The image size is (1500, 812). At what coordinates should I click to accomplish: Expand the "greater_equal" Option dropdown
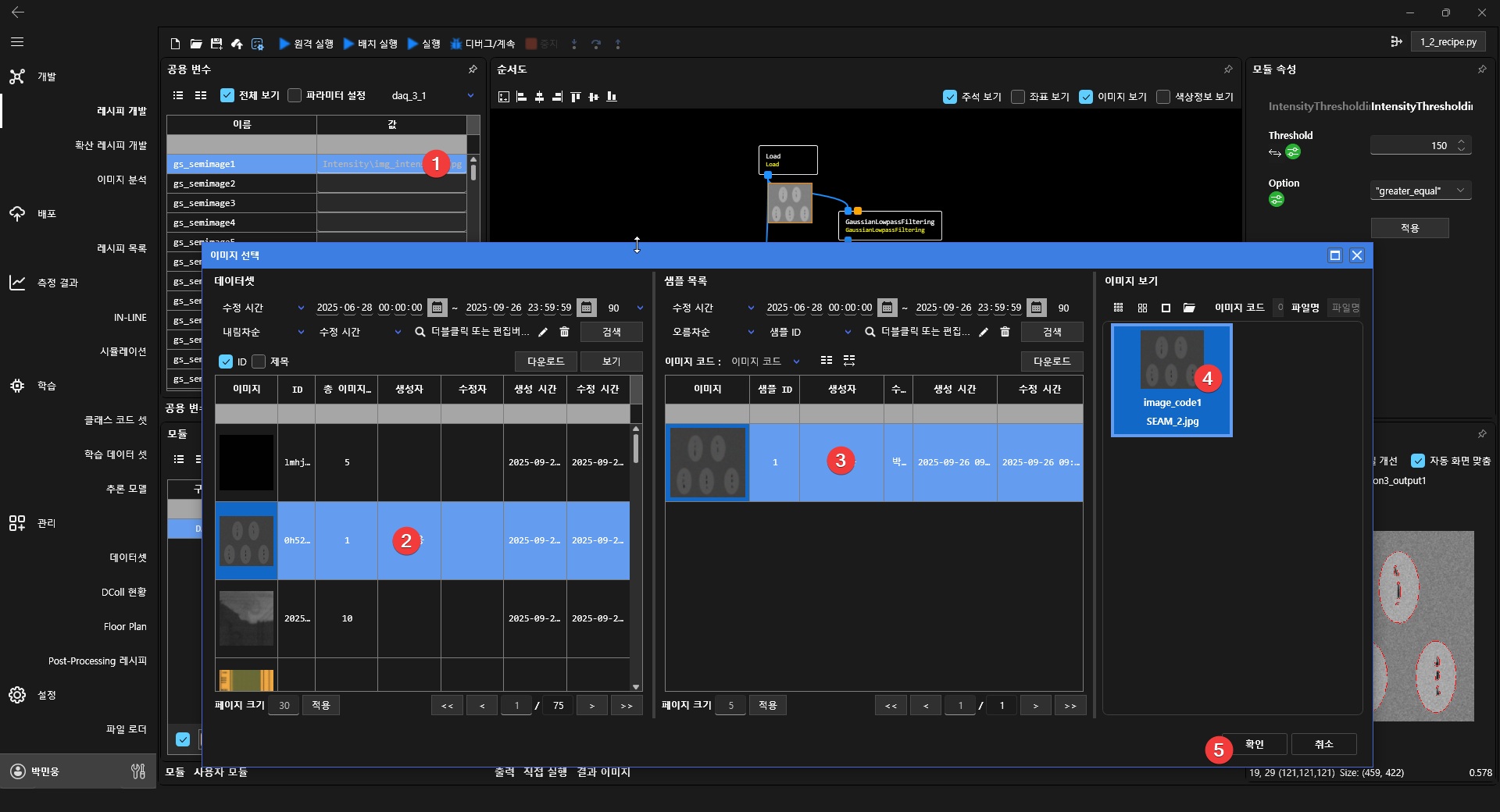(x=1420, y=191)
